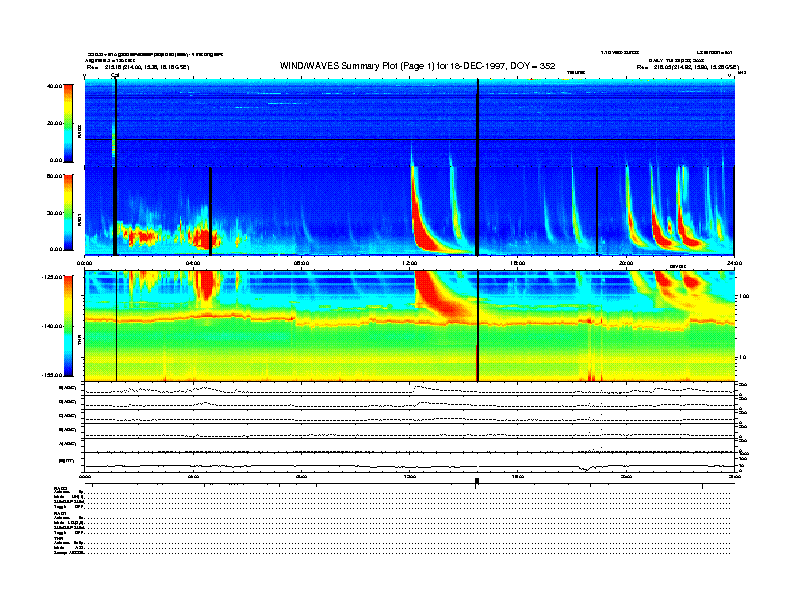This screenshot has height=612, width=792.
Task: Click the 04:00 label below RAD1 spectrogram
Action: pyautogui.click(x=193, y=263)
